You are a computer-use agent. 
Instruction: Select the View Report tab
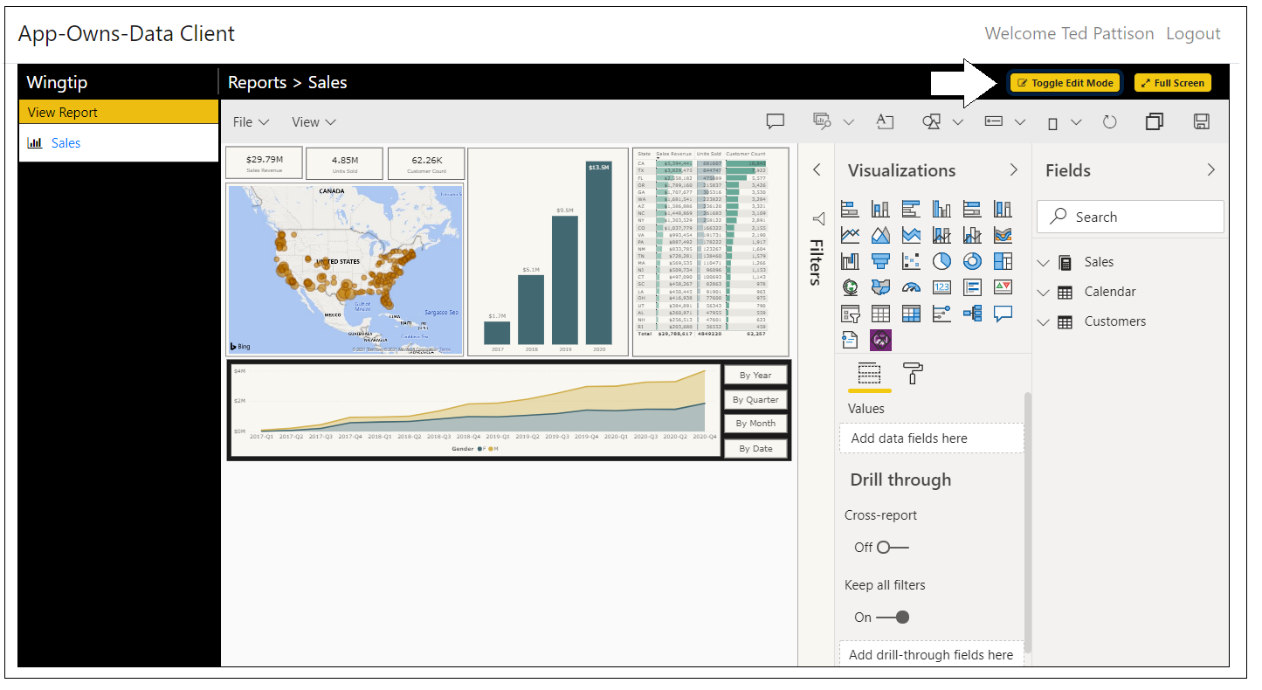pyautogui.click(x=119, y=112)
